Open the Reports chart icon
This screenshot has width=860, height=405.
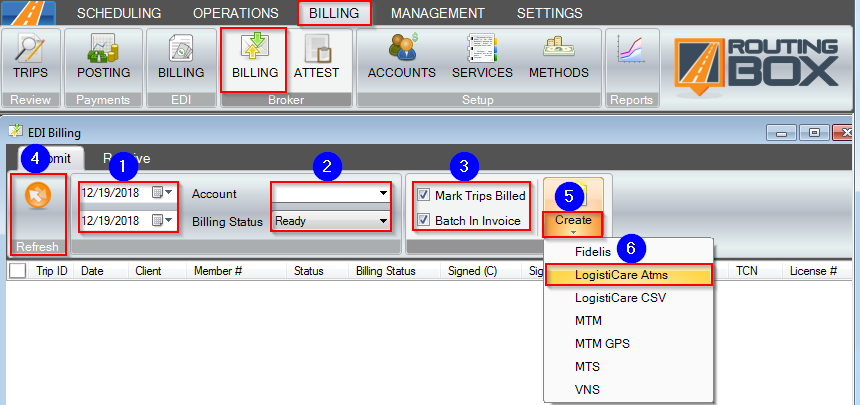630,49
